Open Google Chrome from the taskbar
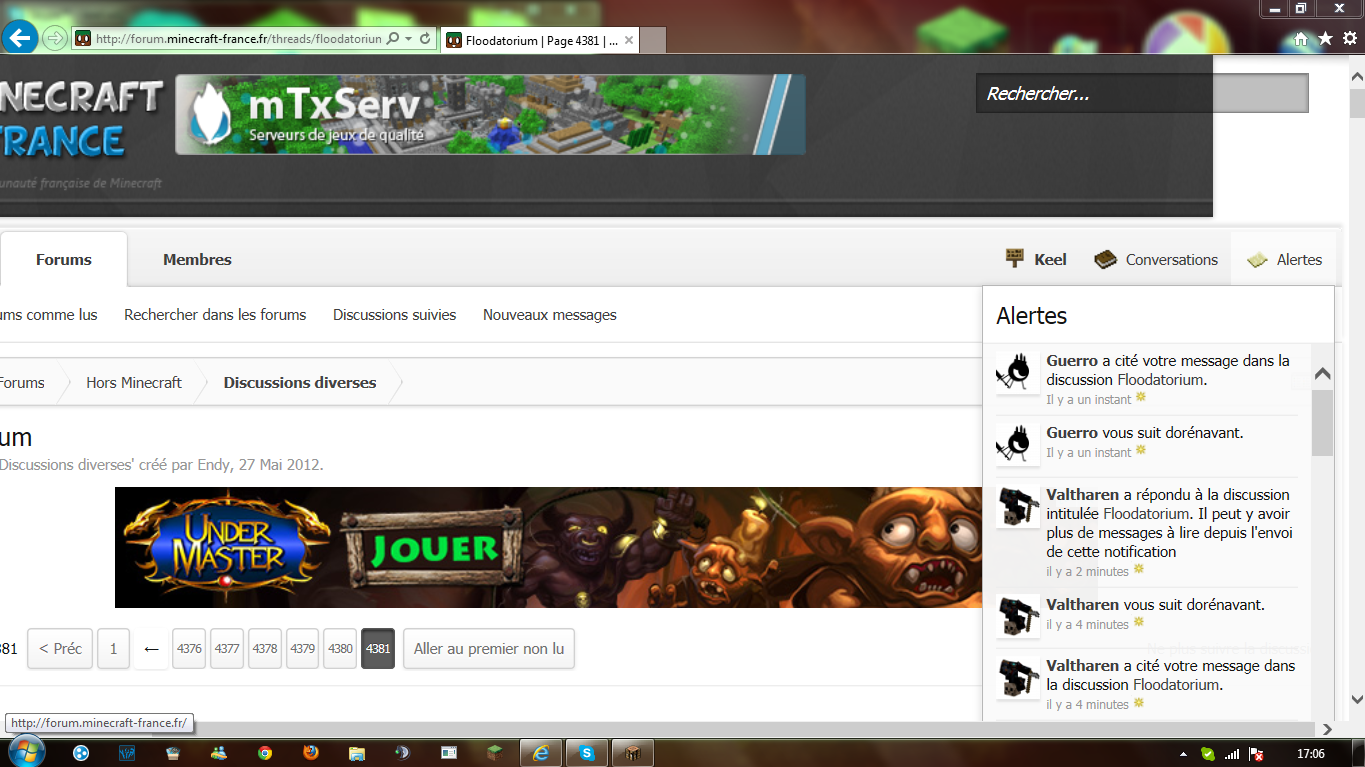This screenshot has height=767, width=1365. [264, 753]
